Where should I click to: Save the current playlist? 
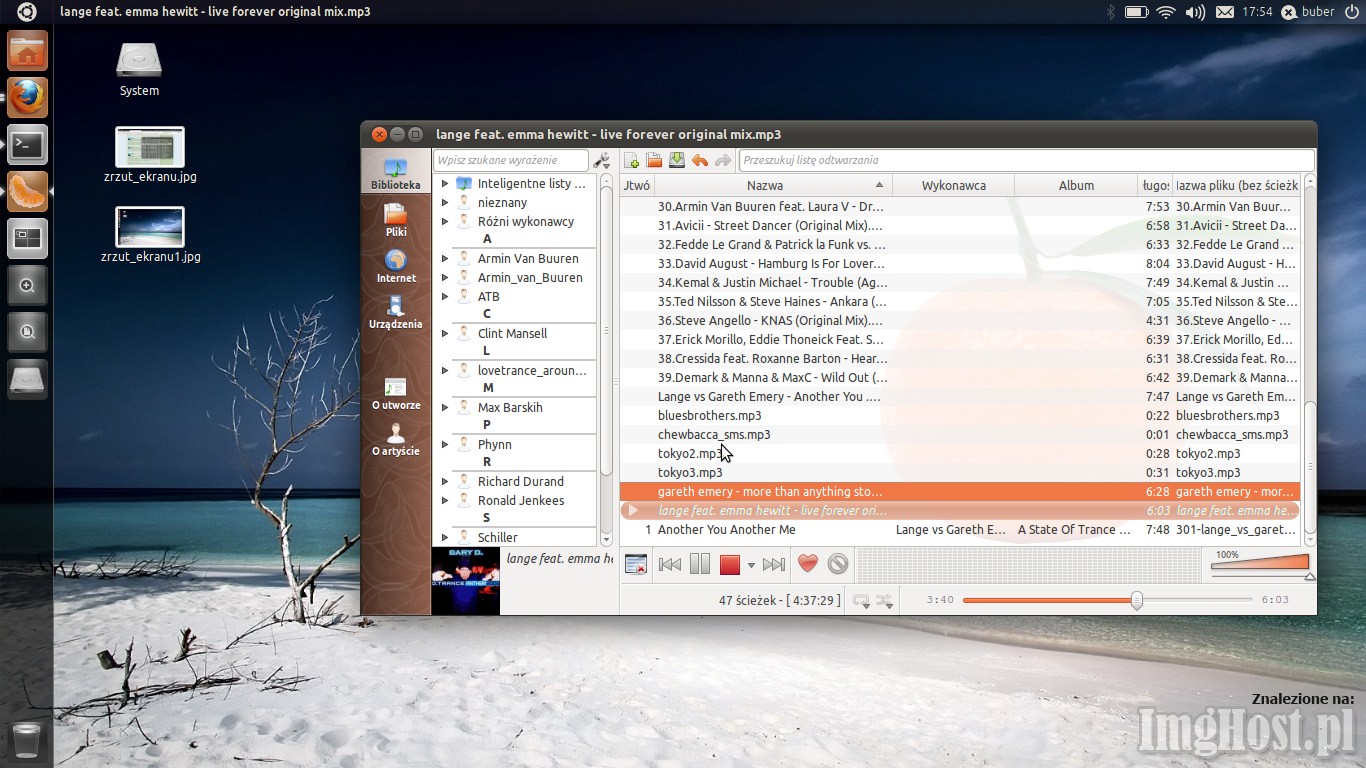point(677,160)
